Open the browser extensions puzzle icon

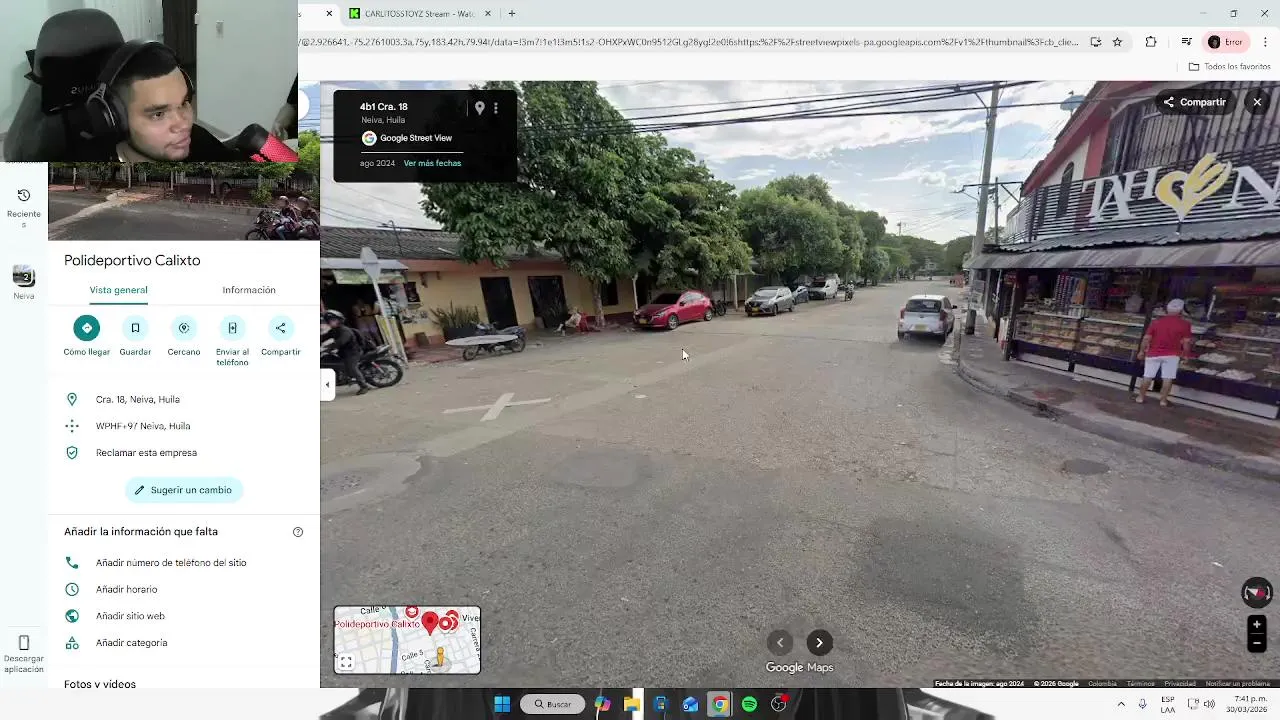click(1151, 42)
